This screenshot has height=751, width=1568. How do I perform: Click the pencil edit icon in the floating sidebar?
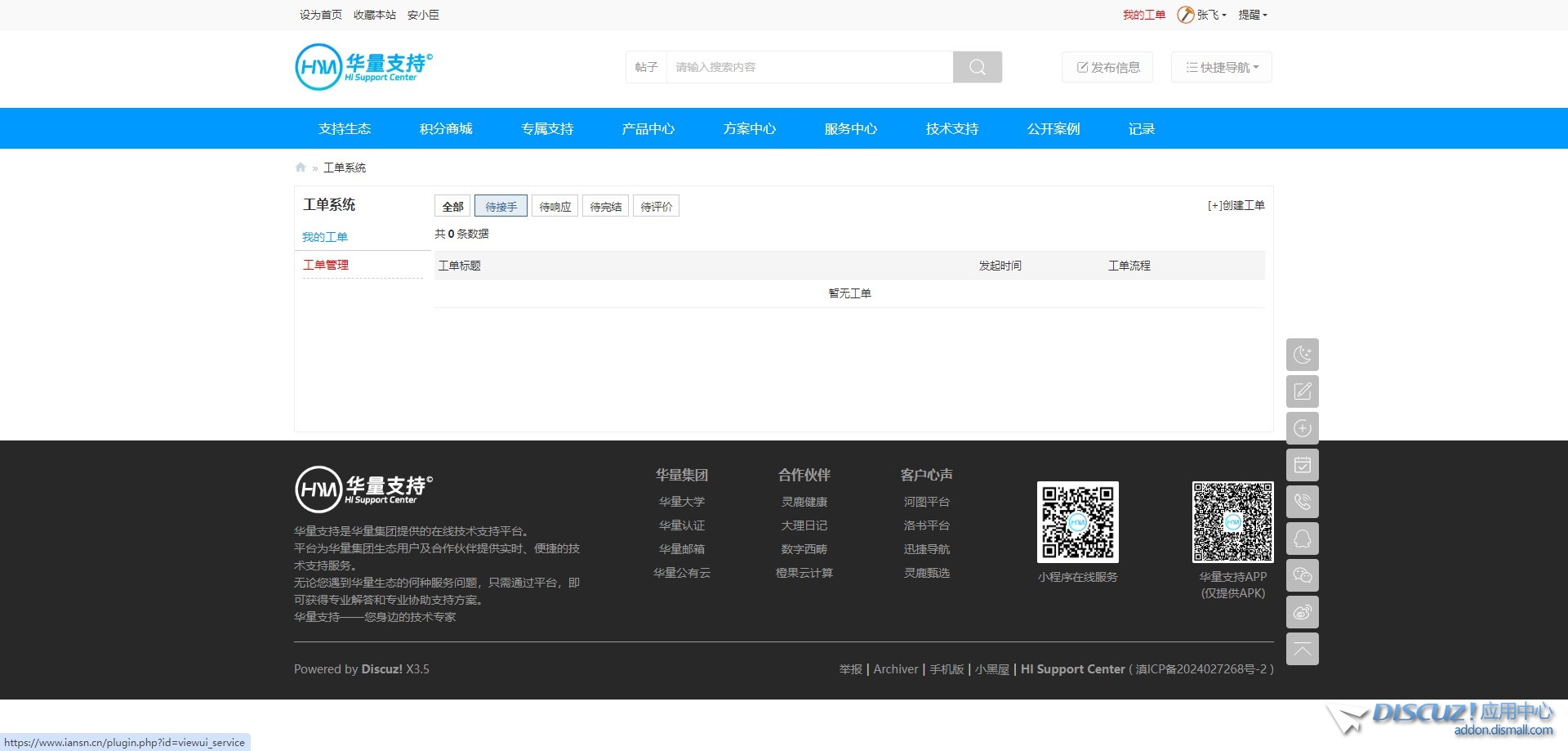pyautogui.click(x=1302, y=391)
